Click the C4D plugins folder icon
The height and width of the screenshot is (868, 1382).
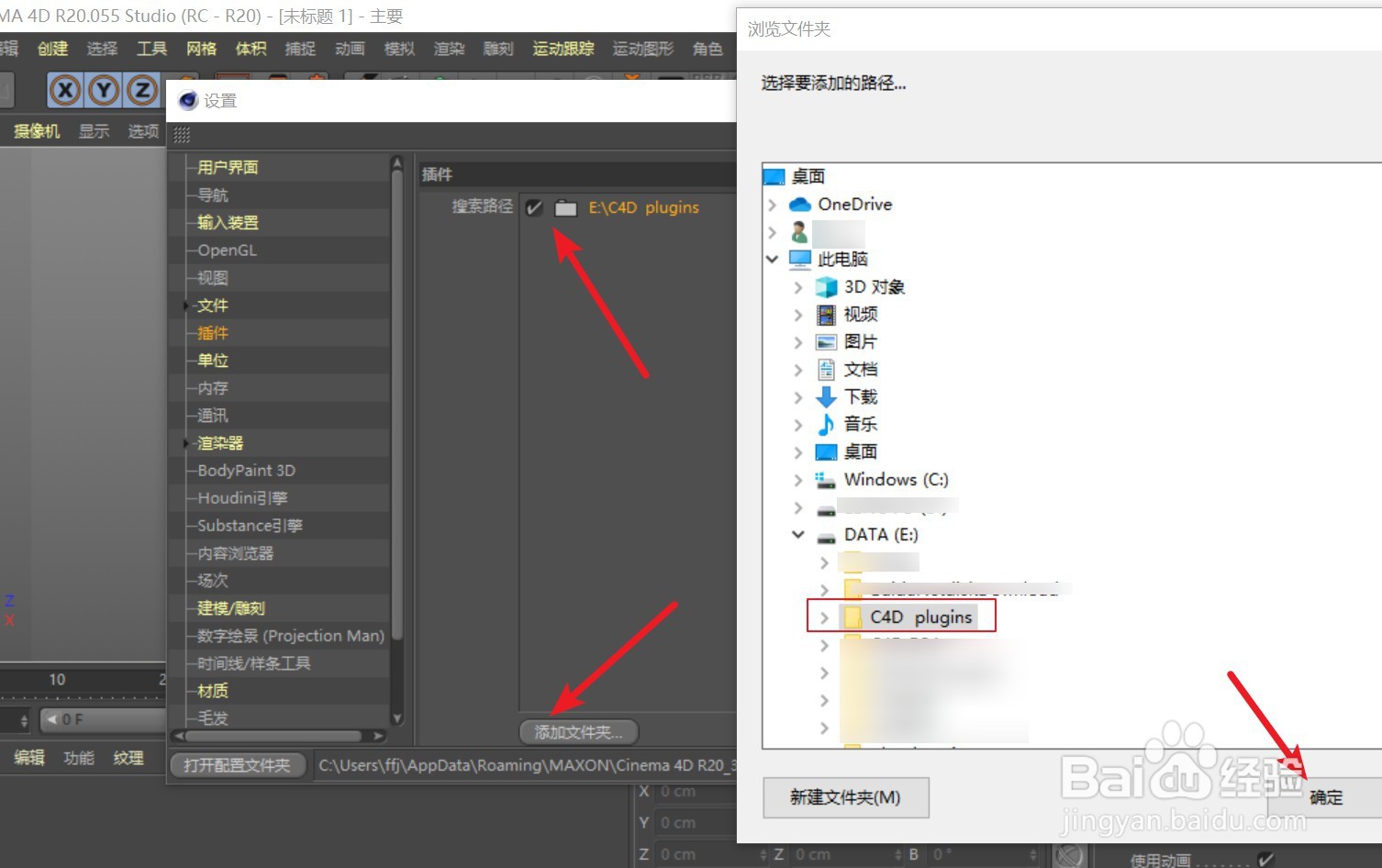point(853,618)
